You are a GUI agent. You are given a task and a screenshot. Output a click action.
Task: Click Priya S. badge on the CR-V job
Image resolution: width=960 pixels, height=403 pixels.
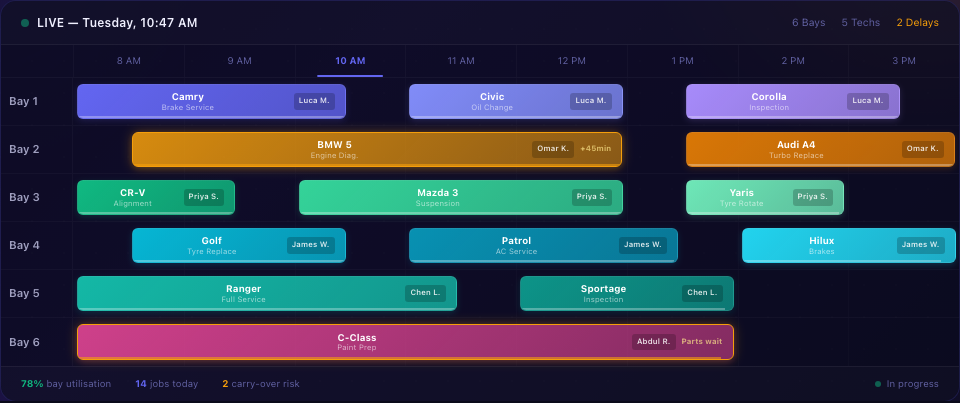[204, 197]
